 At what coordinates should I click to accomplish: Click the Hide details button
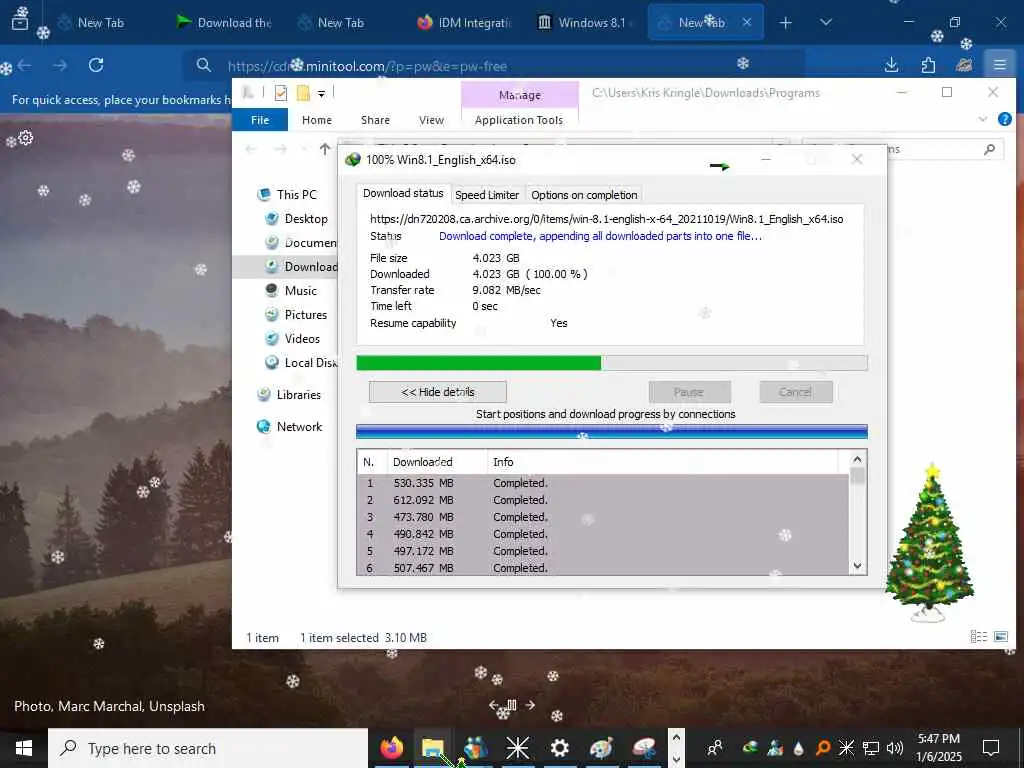point(438,392)
